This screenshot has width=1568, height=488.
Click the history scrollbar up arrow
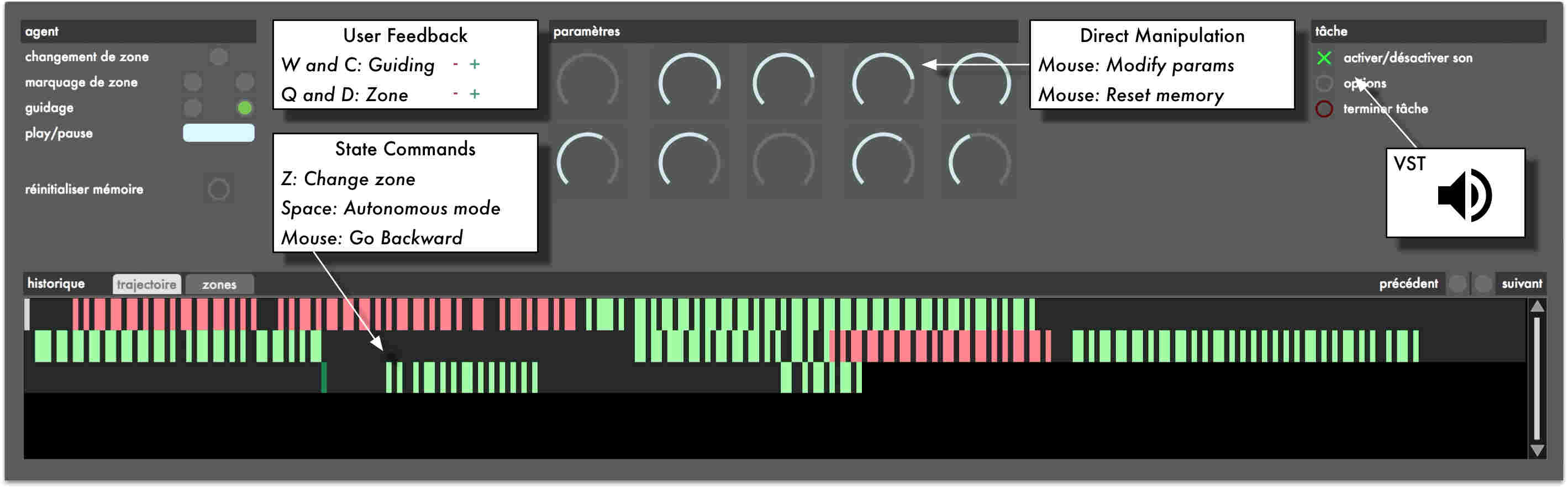coord(1537,306)
